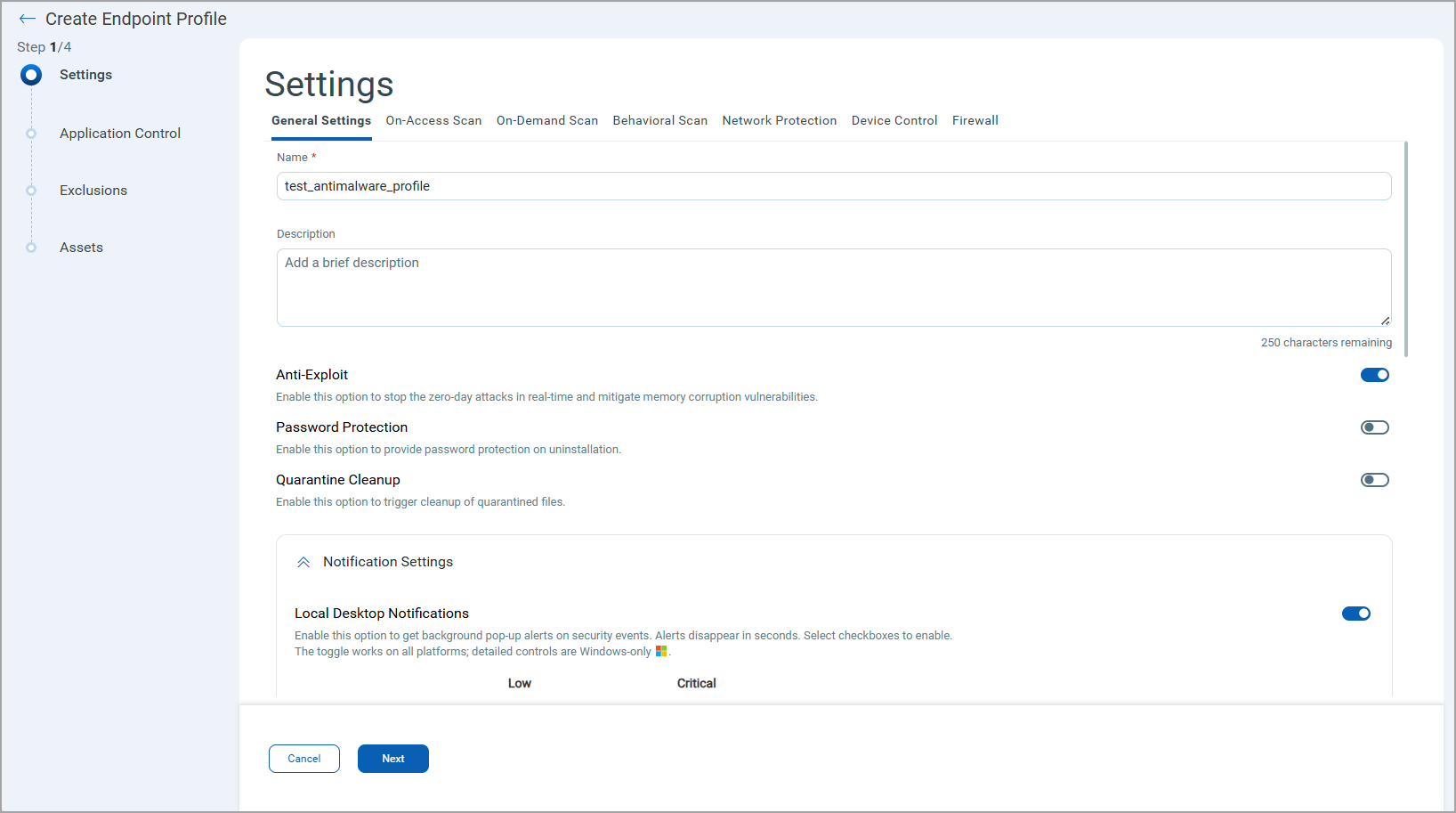Focus the Description text area
Image resolution: width=1456 pixels, height=813 pixels.
833,287
